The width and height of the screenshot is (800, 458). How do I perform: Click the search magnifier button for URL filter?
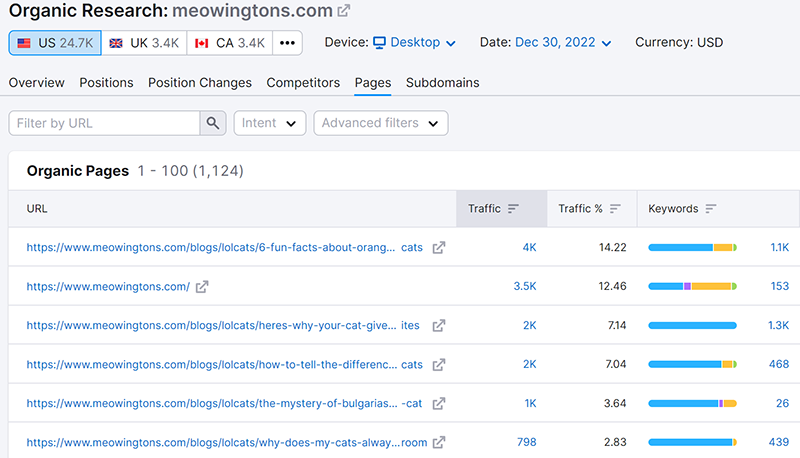213,123
